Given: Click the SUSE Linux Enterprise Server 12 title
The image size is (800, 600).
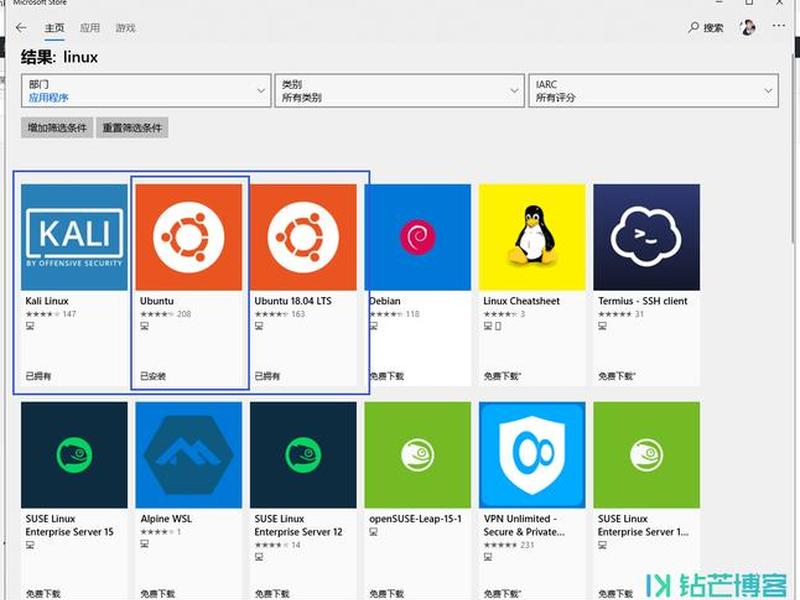Looking at the screenshot, I should click(298, 525).
